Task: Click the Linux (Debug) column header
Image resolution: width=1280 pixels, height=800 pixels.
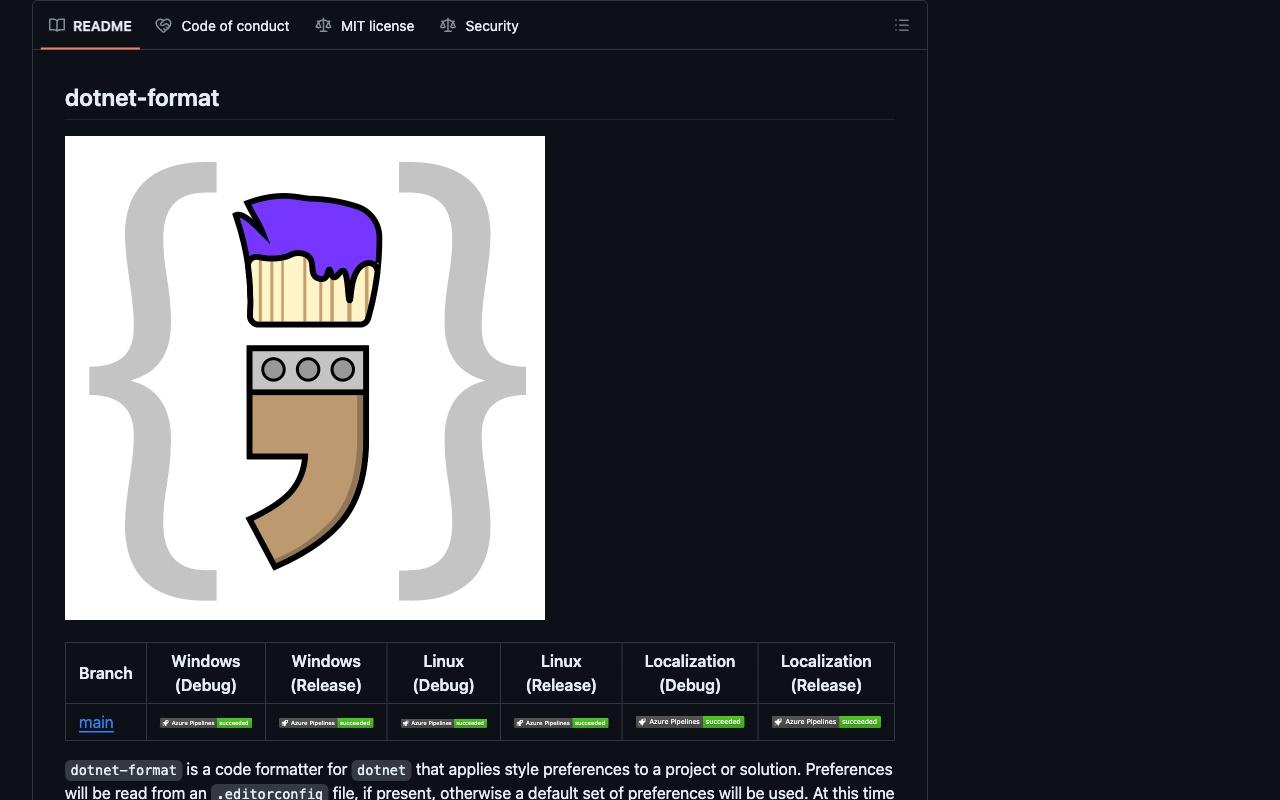Action: click(444, 673)
